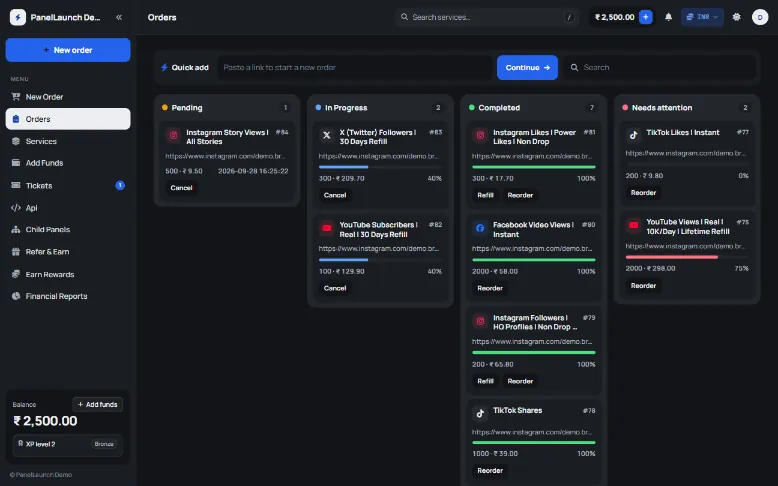778x486 pixels.
Task: Click YouTube icon on Subscribers order
Action: (x=326, y=228)
